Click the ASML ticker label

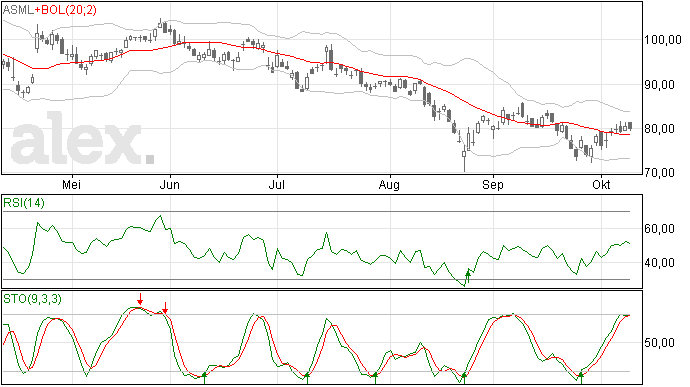click(18, 10)
